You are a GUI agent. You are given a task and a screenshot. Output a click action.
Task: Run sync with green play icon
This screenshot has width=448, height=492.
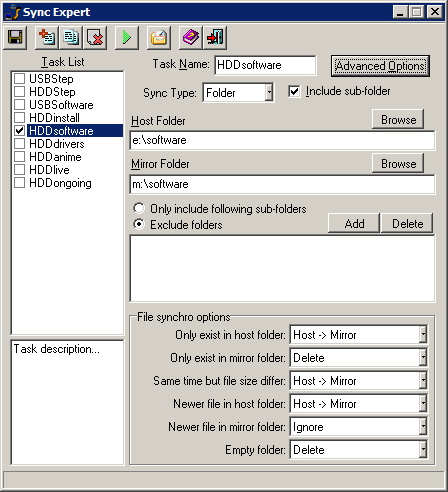(x=127, y=37)
